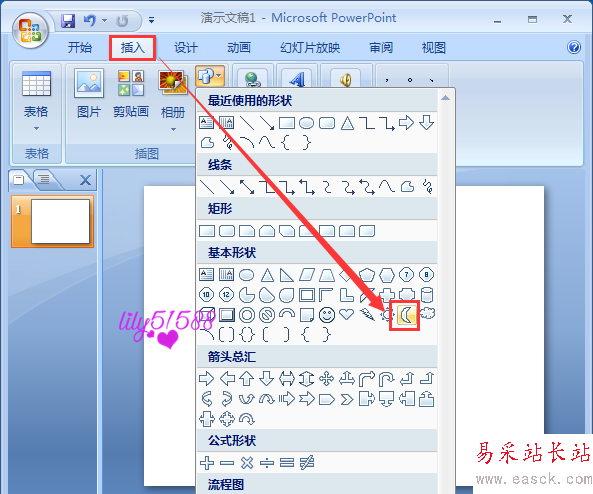Choose the heart shape

(x=346, y=314)
